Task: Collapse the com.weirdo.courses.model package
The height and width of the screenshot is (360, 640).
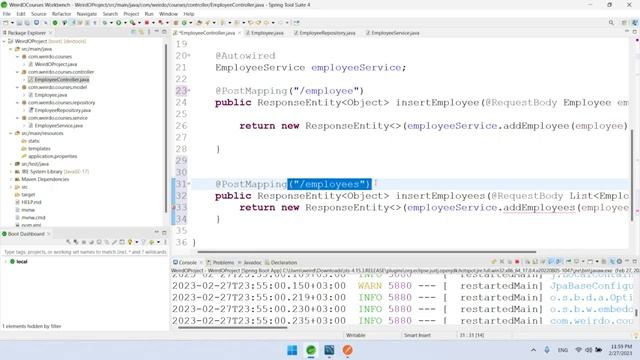Action: pyautogui.click(x=17, y=87)
